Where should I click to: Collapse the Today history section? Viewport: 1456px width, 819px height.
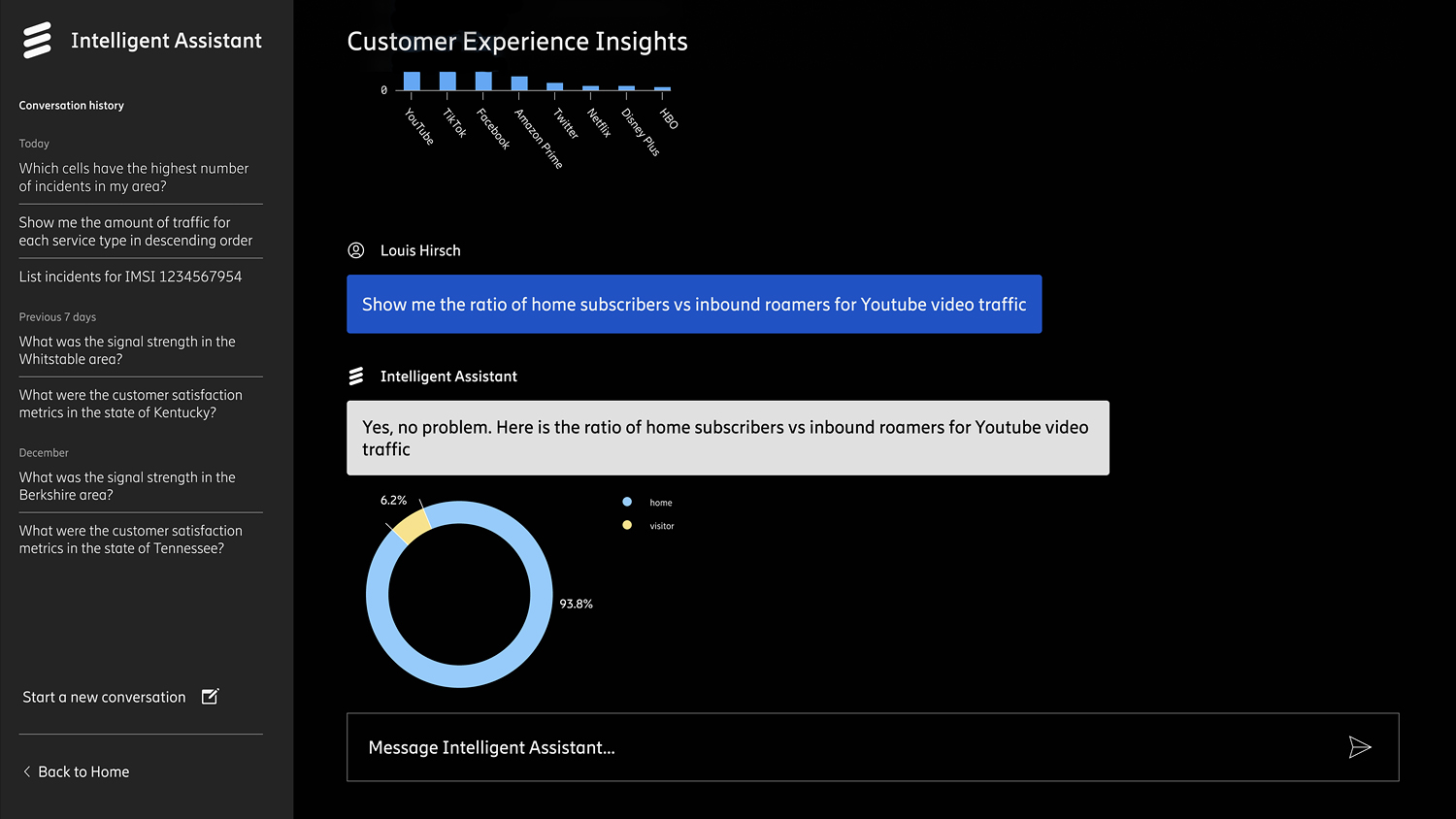click(x=34, y=143)
